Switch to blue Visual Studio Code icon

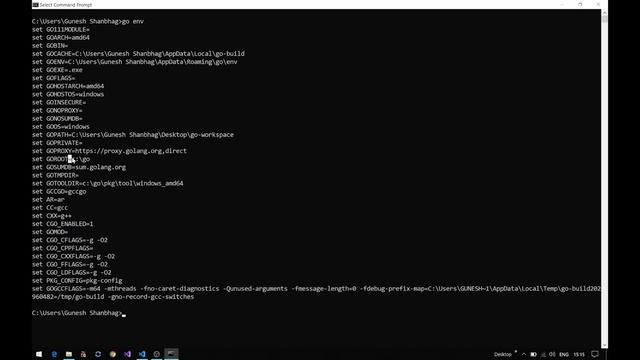click(x=142, y=354)
